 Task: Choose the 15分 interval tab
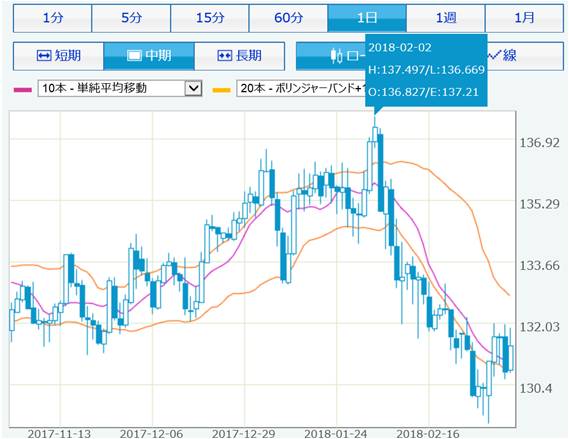(210, 18)
